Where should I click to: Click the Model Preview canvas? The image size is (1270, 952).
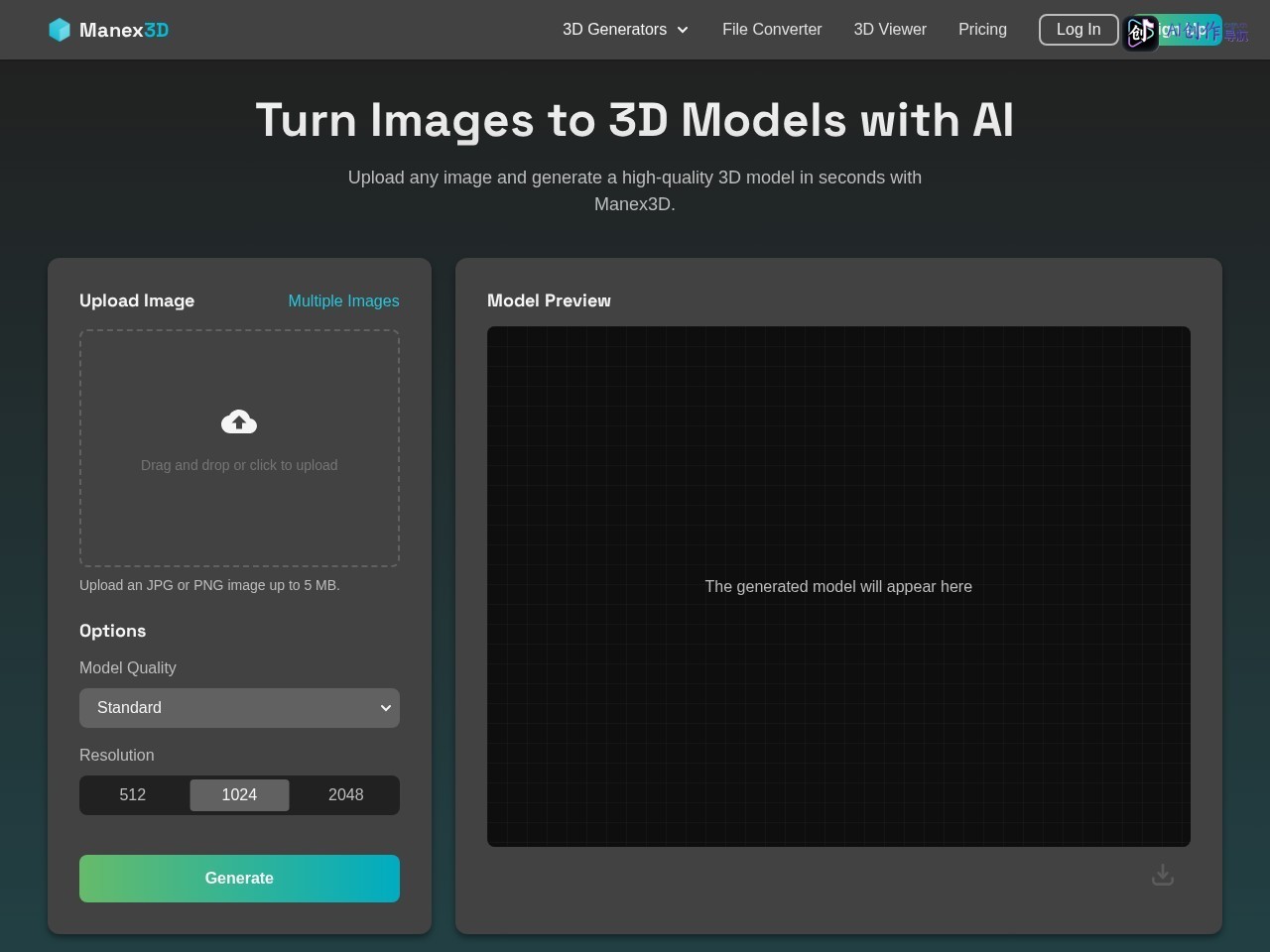(838, 586)
